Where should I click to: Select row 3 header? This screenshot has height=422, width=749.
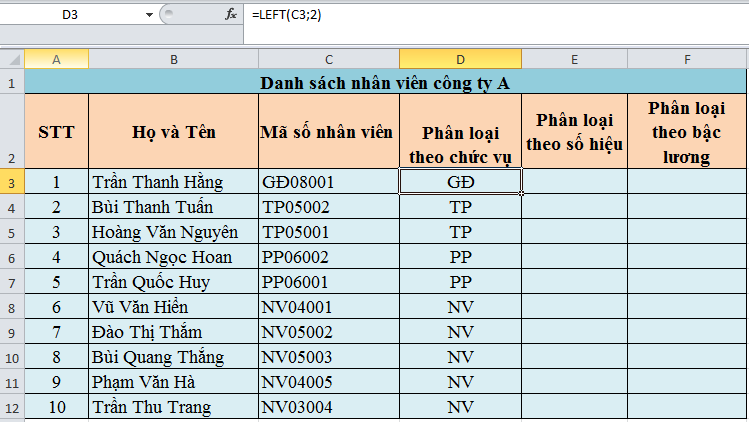[x=12, y=181]
